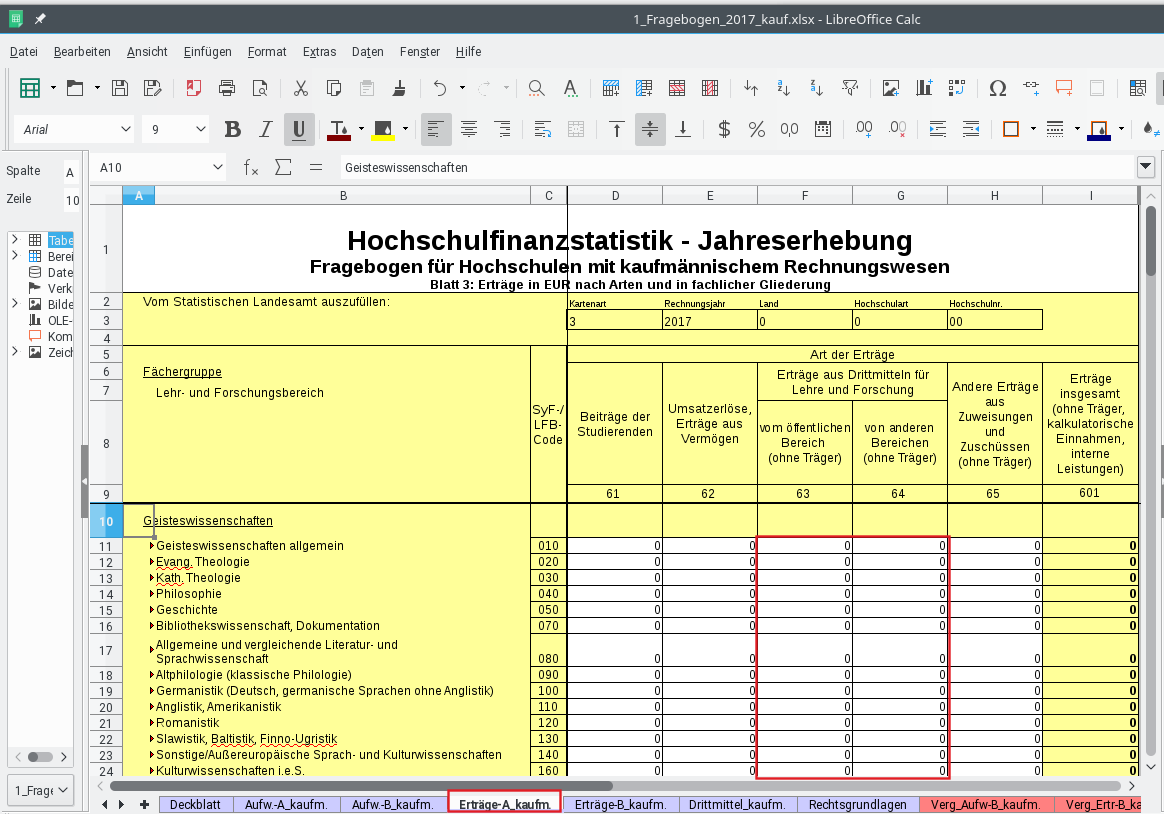Image resolution: width=1164 pixels, height=814 pixels.
Task: Open the Einfügen menu
Action: pos(208,51)
